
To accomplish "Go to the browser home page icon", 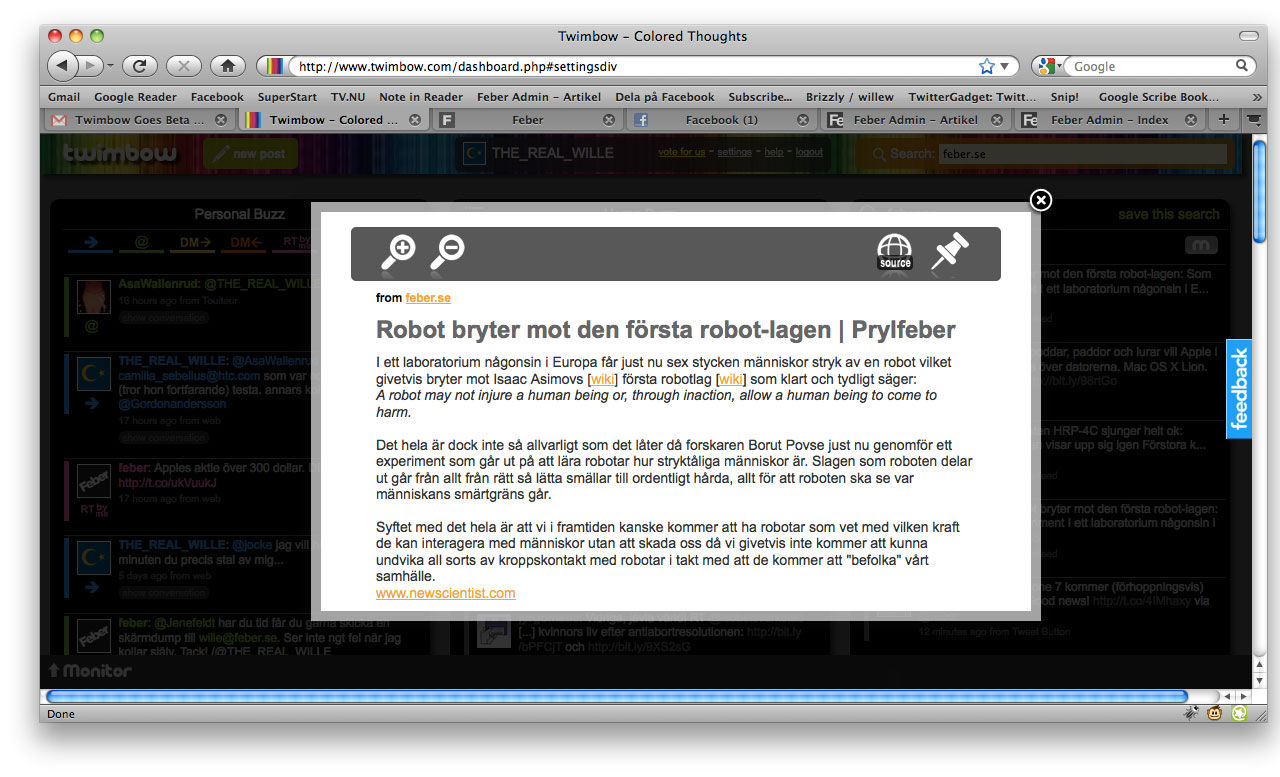I will (x=227, y=66).
